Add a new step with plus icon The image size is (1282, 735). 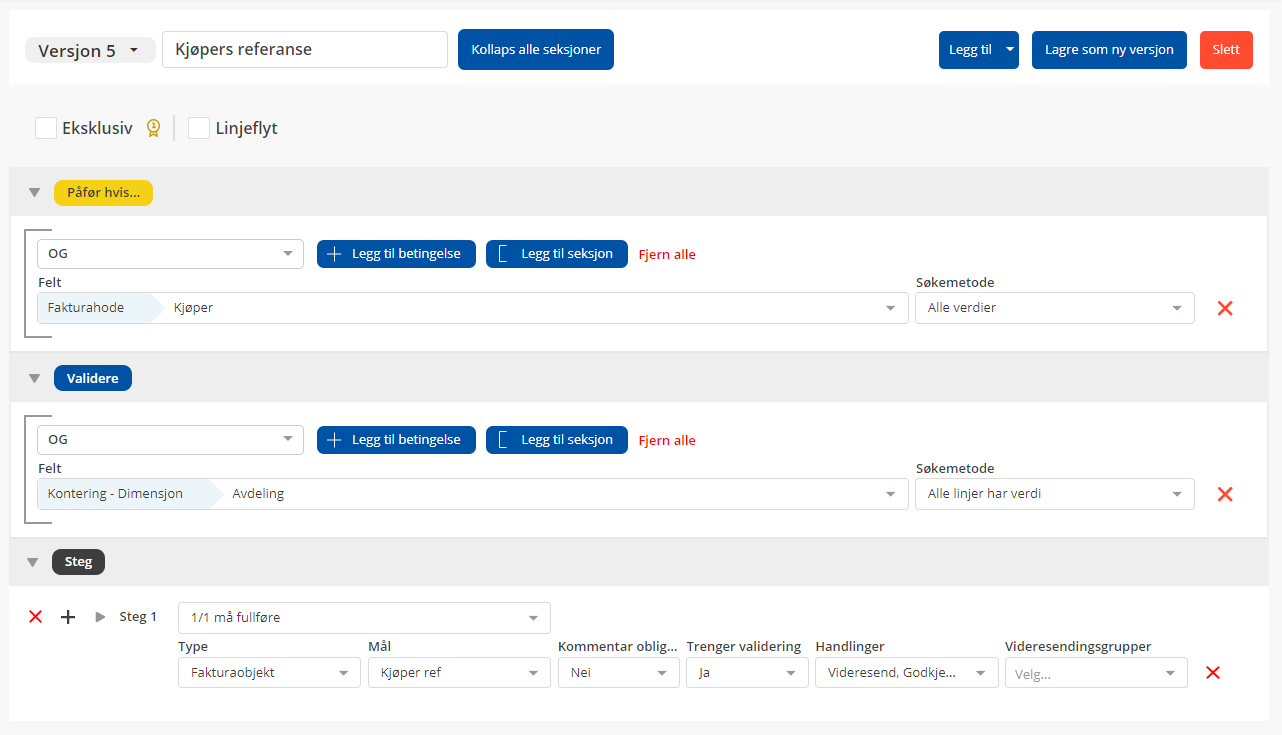68,617
